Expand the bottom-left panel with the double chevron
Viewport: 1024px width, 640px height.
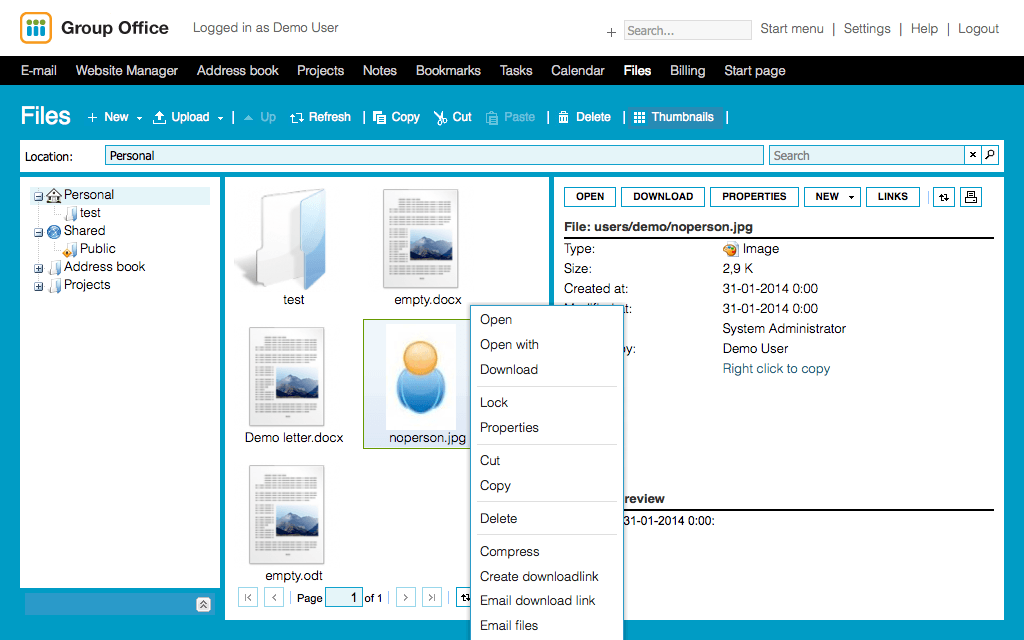(203, 604)
